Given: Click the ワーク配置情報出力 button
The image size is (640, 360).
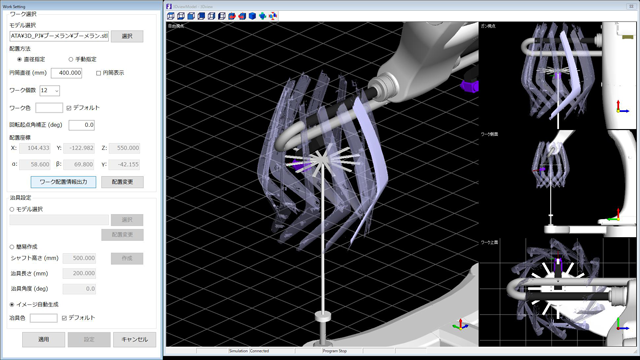Looking at the screenshot, I should 63,182.
